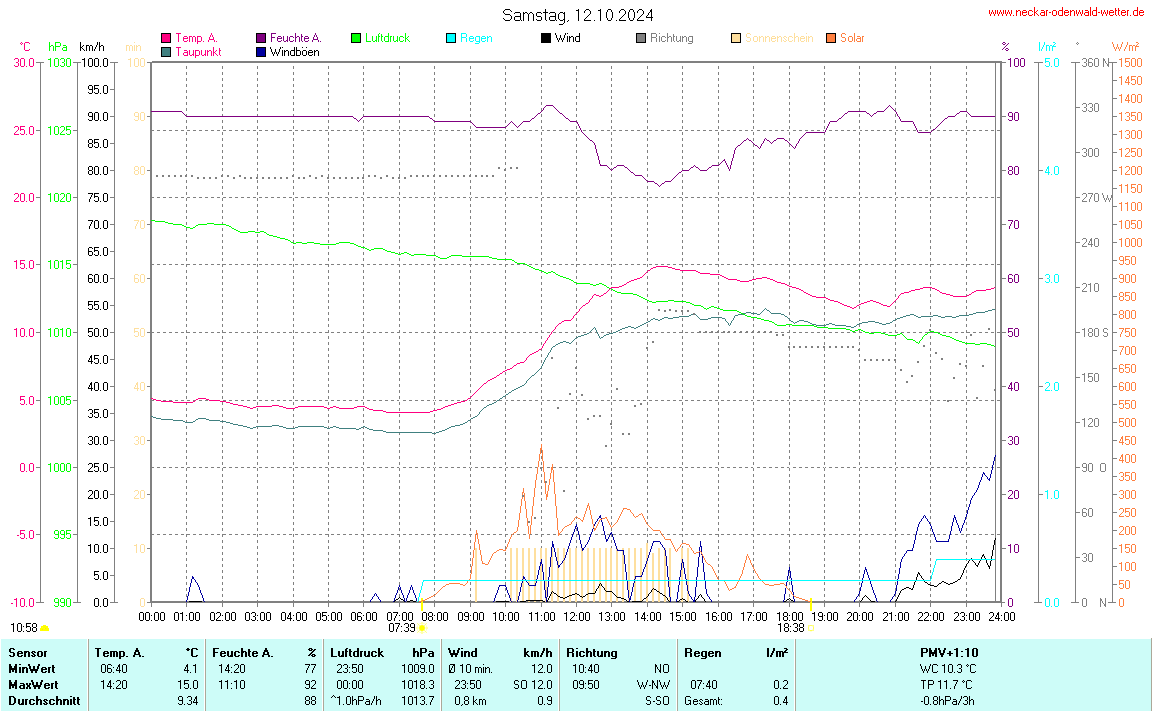Click the yellow sun icon beside 10:58
This screenshot has width=1152, height=711.
pos(45,628)
